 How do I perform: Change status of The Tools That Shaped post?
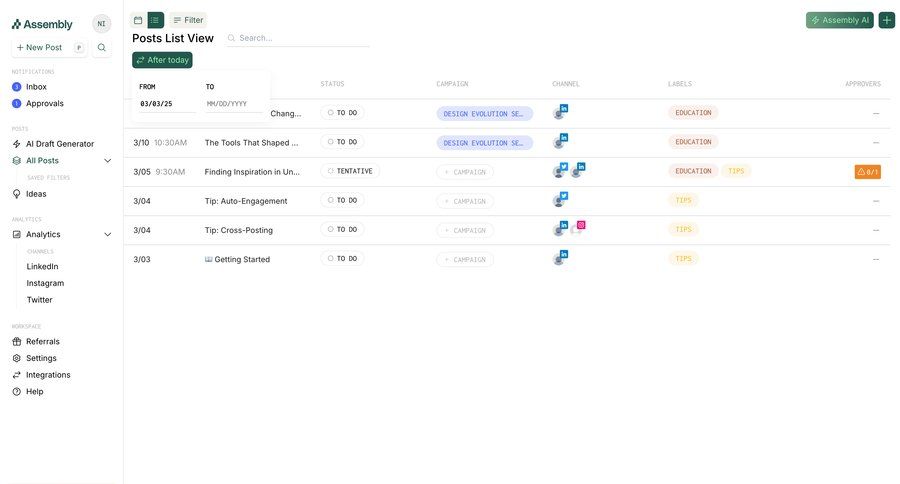pyautogui.click(x=342, y=142)
